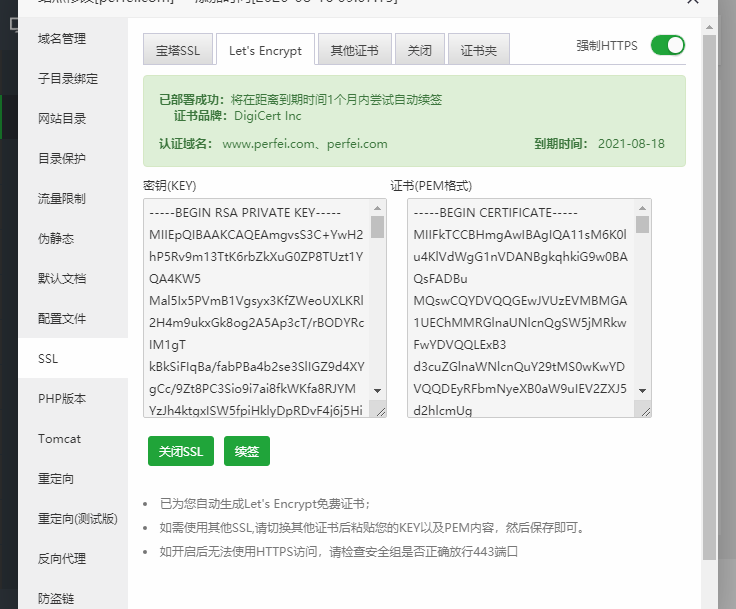The image size is (736, 609).
Task: Open the 其他证书 tab
Action: tap(355, 49)
